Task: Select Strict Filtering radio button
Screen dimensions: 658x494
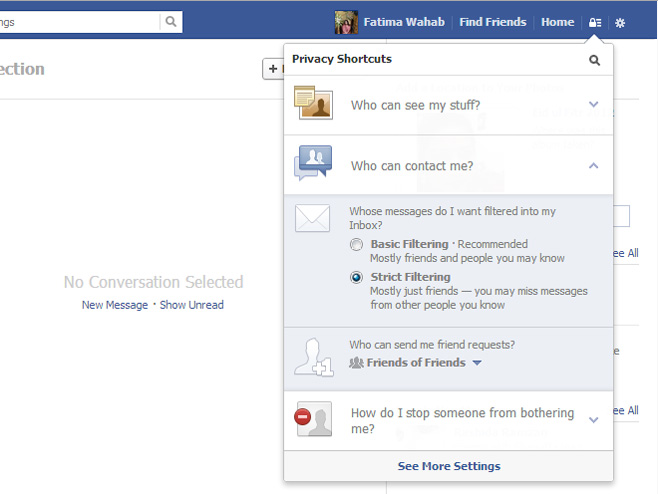Action: coord(356,277)
